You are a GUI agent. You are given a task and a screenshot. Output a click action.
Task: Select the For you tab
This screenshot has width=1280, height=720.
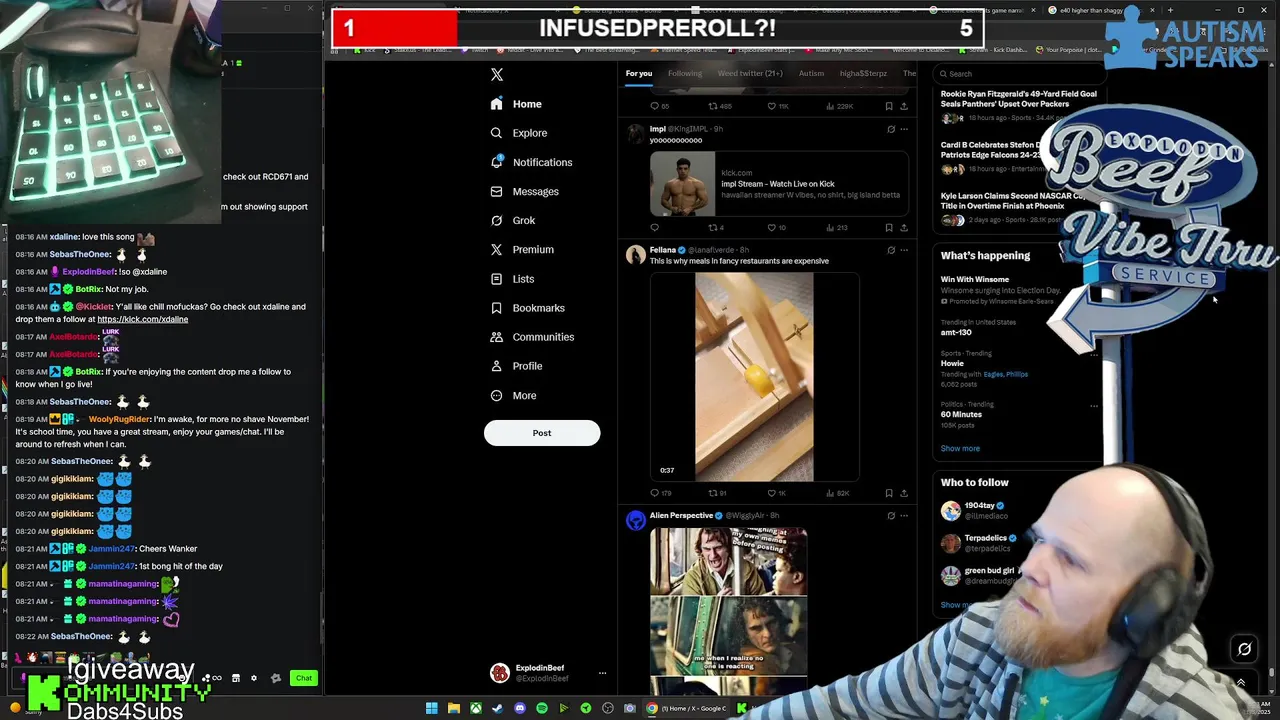click(639, 73)
